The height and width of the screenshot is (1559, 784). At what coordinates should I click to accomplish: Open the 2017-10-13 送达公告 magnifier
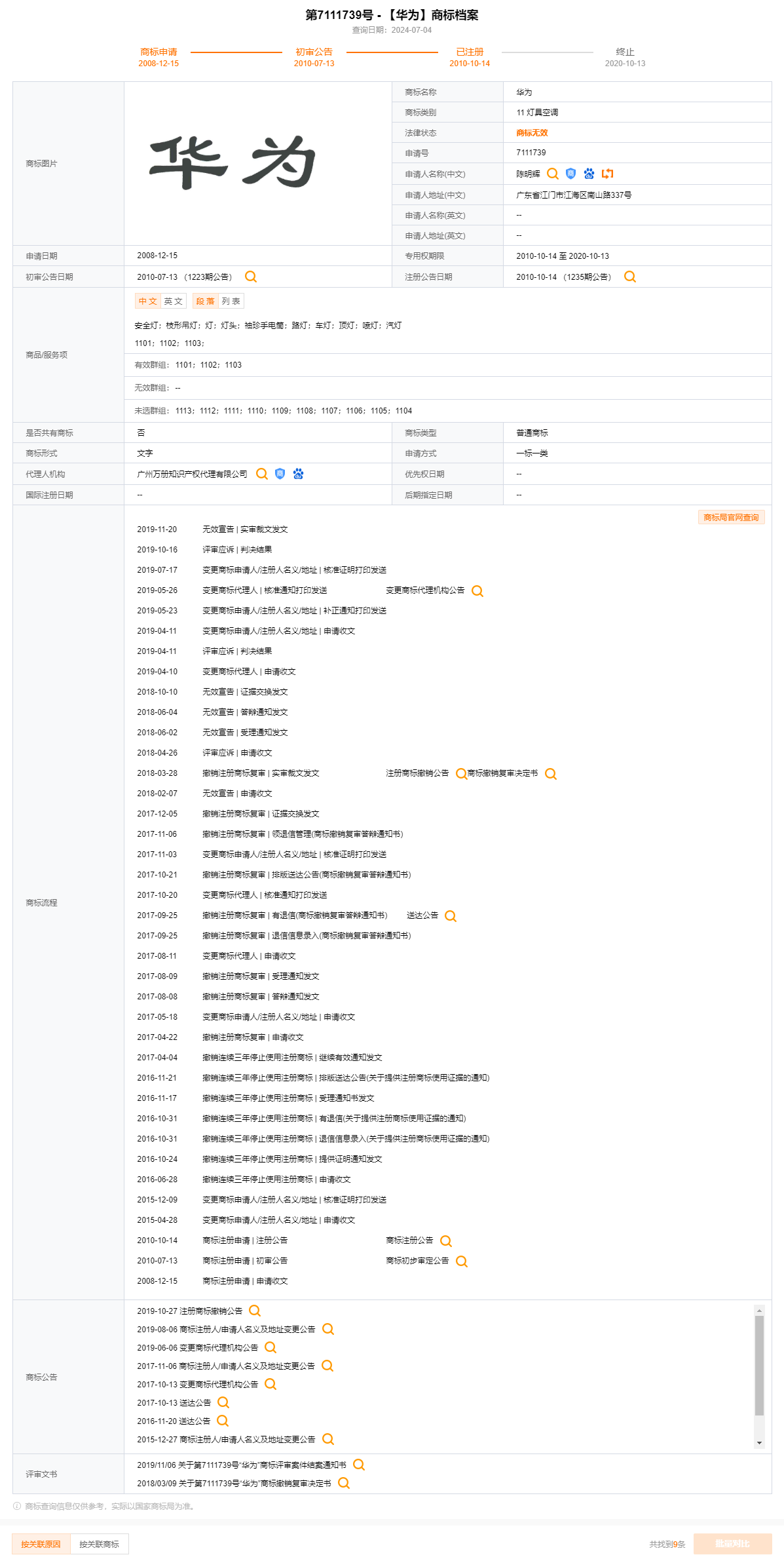(x=223, y=1402)
